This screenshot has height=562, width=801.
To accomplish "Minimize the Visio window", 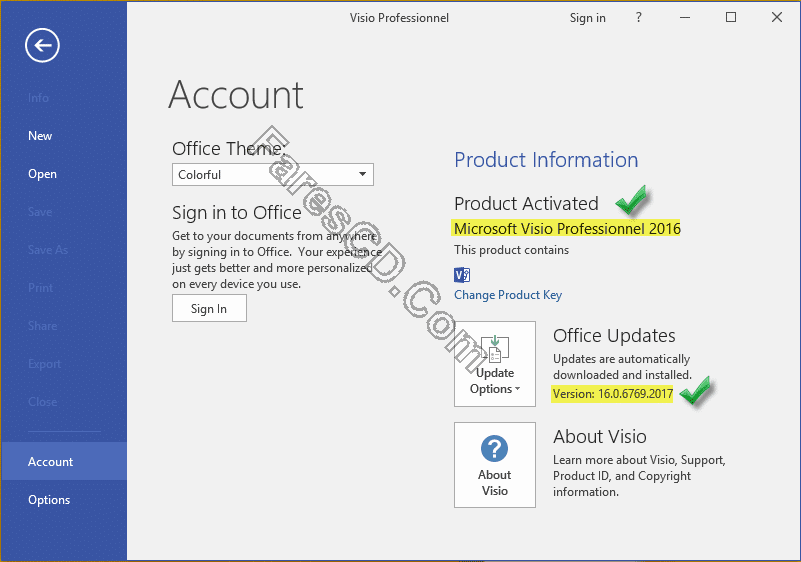I will click(x=685, y=17).
